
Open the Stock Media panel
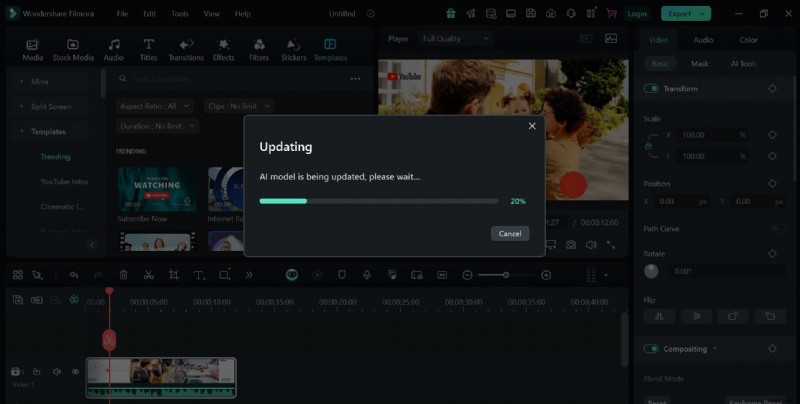[73, 50]
